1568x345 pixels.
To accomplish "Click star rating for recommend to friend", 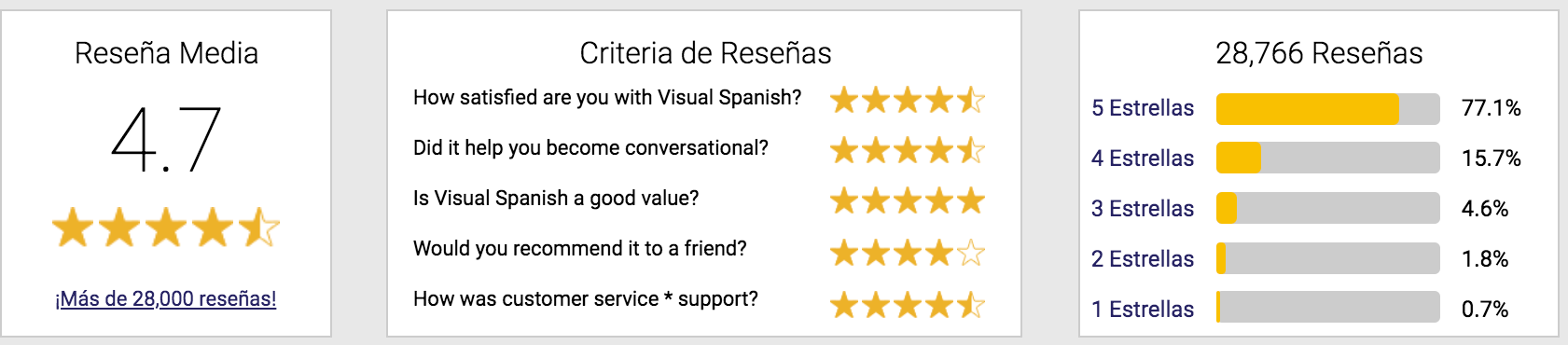I will click(x=908, y=252).
